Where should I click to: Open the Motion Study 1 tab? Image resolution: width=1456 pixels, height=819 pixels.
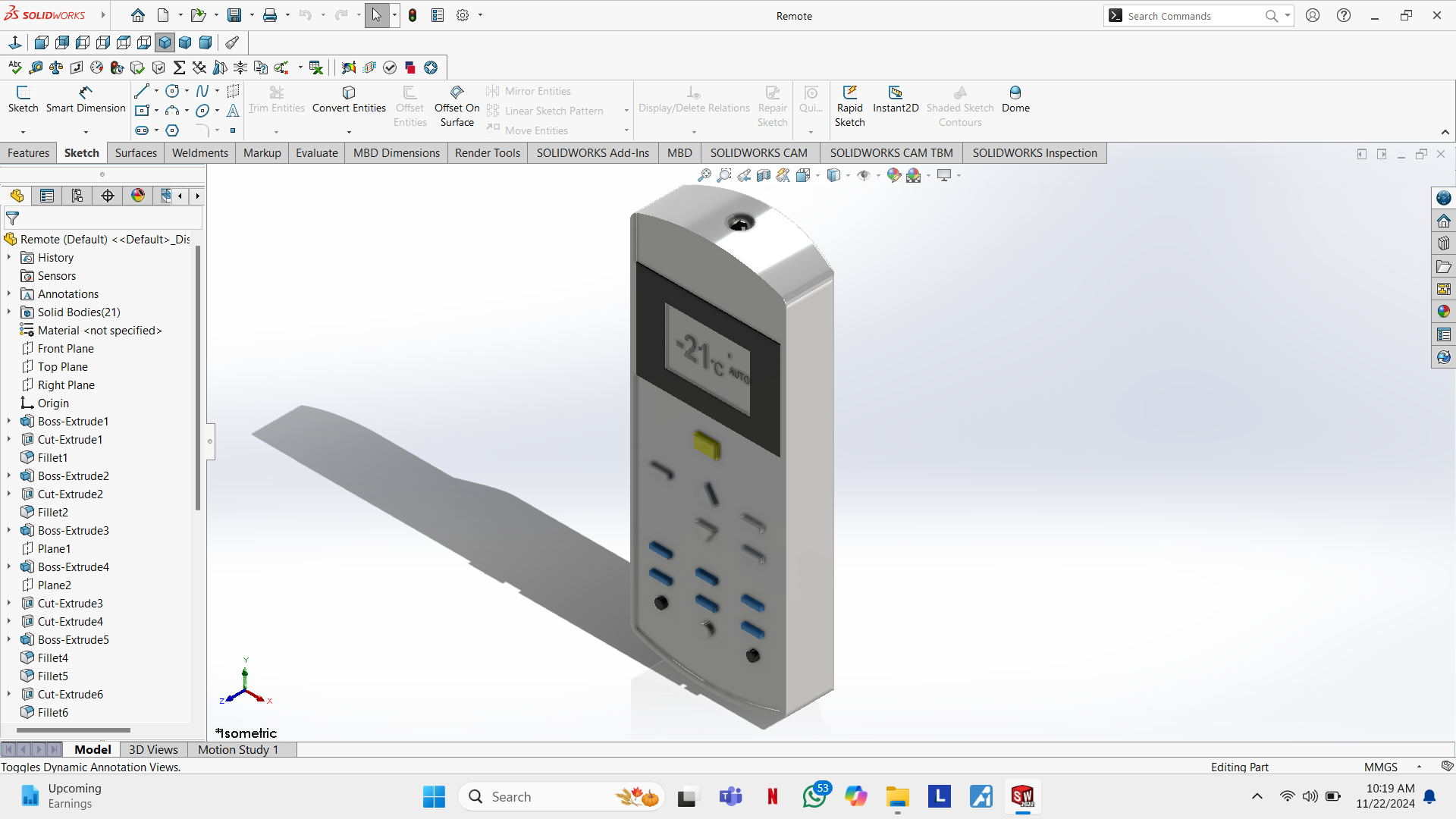tap(237, 749)
